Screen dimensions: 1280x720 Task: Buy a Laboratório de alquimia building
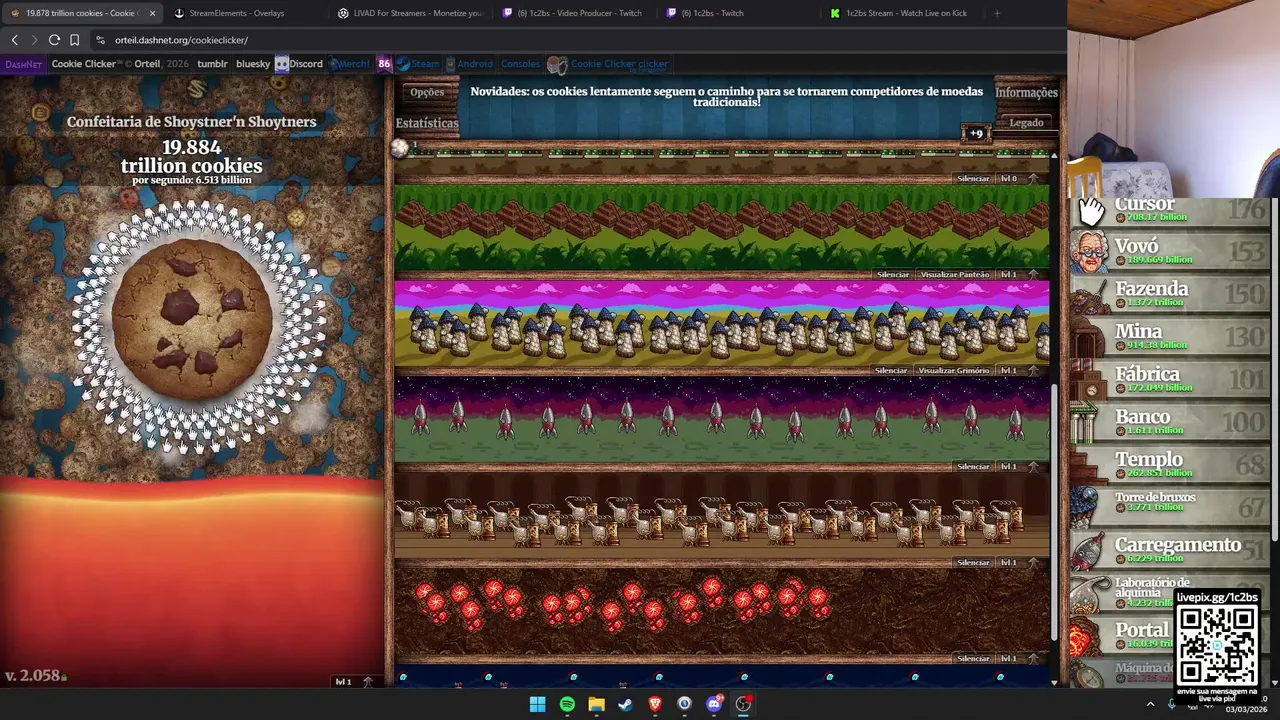(x=1120, y=593)
